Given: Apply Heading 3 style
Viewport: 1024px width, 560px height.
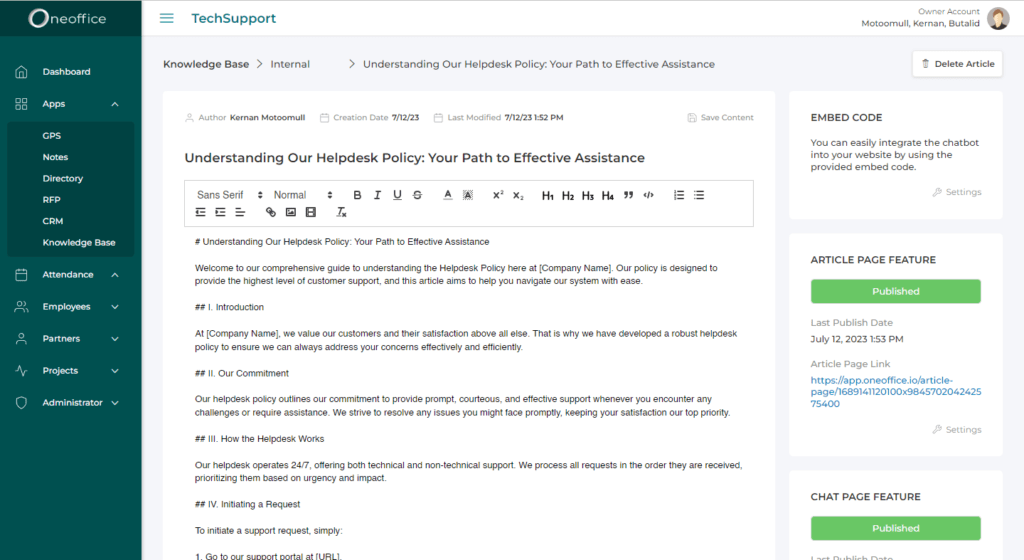Looking at the screenshot, I should (x=588, y=195).
